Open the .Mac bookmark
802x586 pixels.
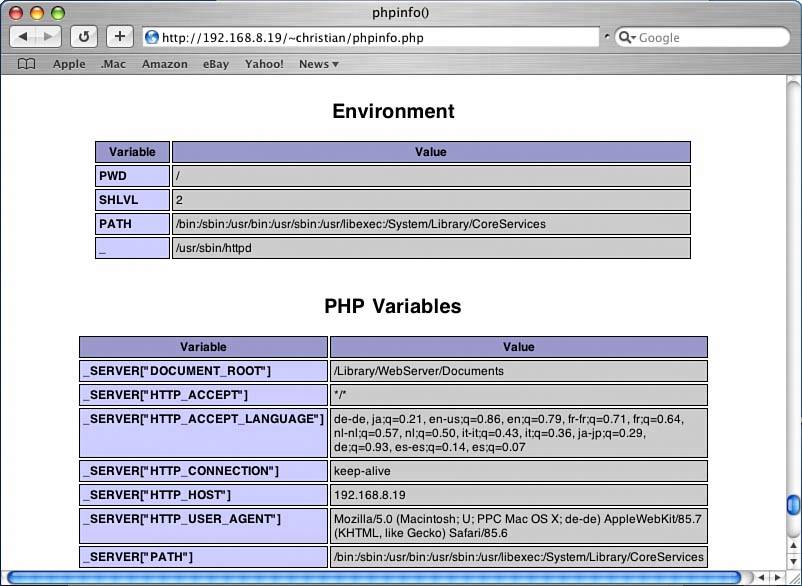(113, 64)
